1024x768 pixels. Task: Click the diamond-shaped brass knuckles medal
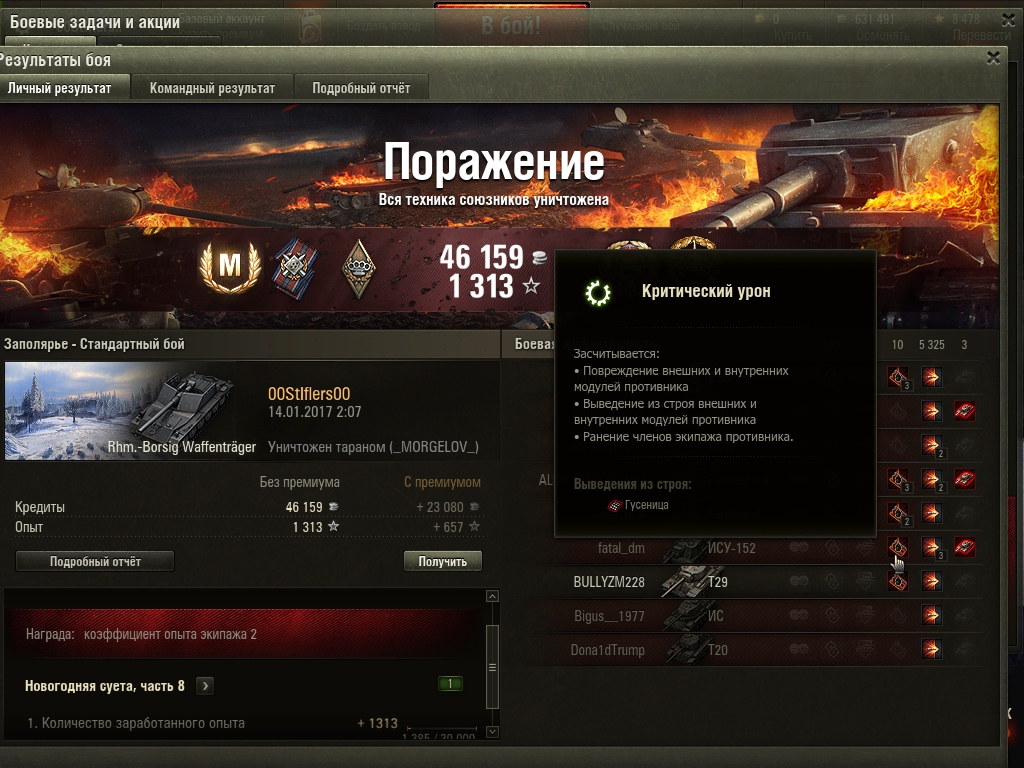(x=359, y=268)
